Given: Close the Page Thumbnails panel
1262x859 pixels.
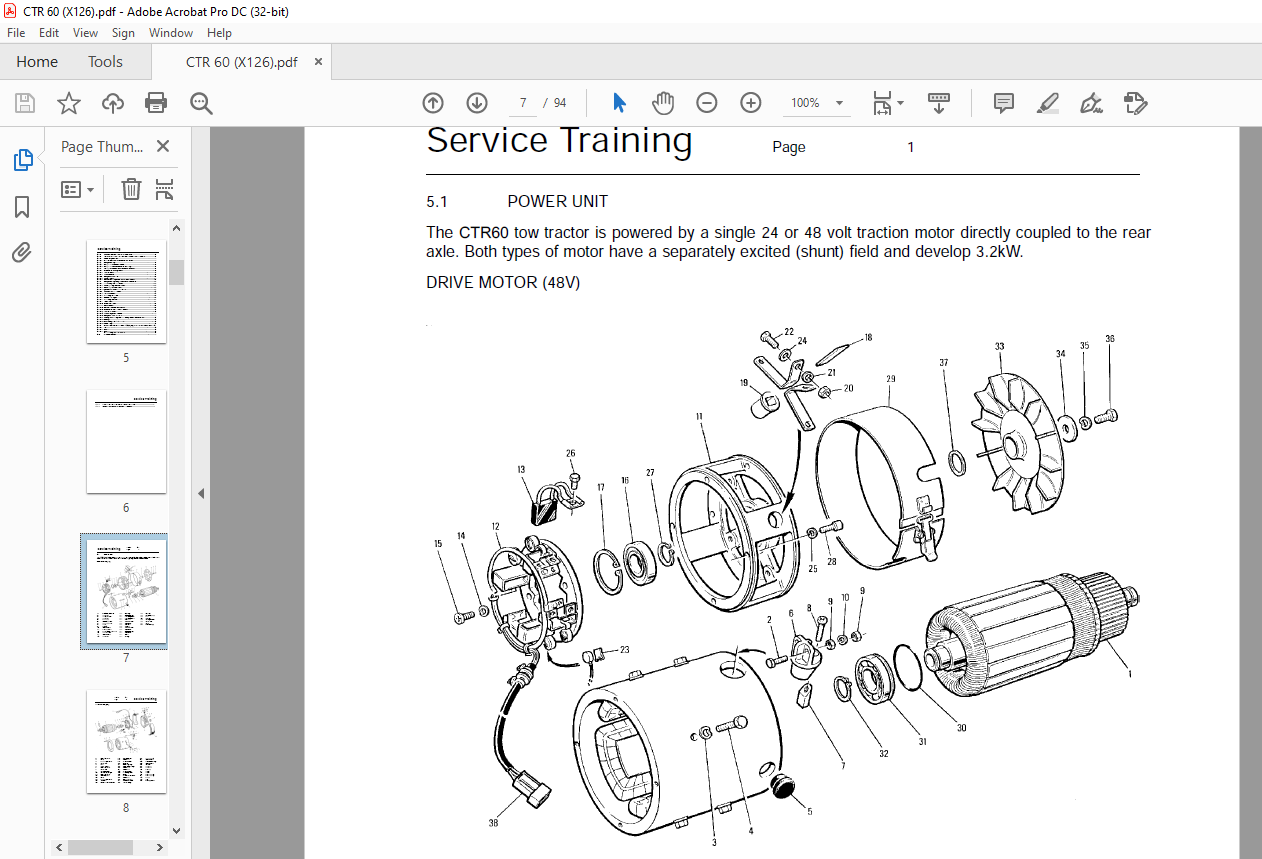Looking at the screenshot, I should pyautogui.click(x=163, y=146).
